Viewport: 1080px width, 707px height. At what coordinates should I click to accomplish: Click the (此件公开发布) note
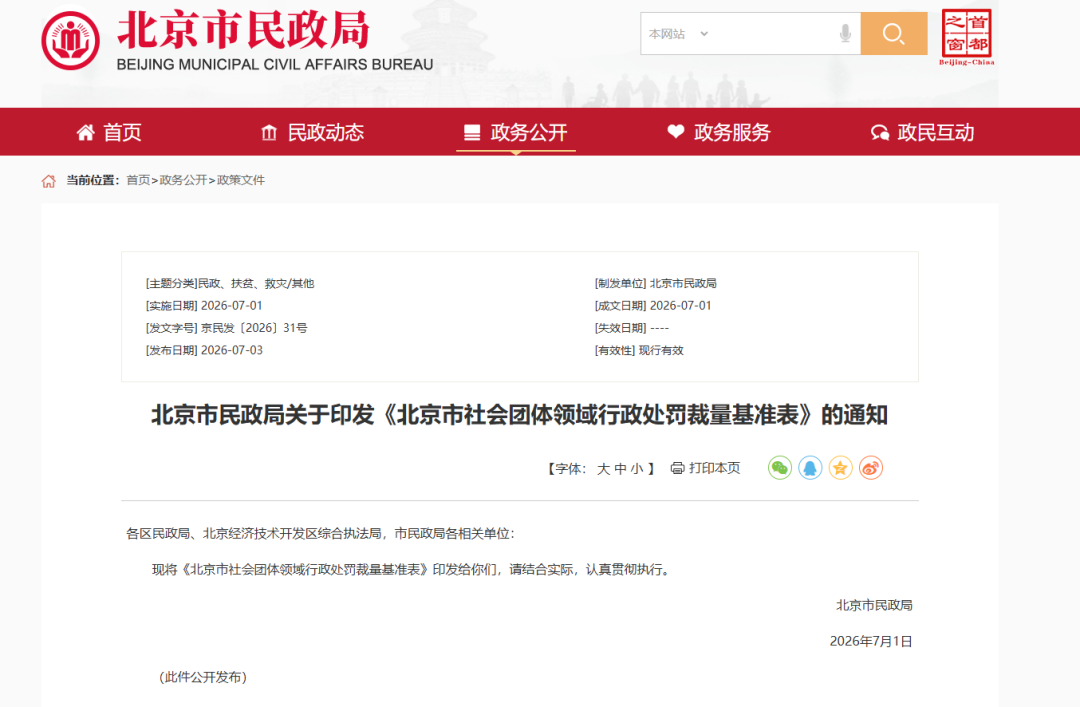(x=203, y=677)
